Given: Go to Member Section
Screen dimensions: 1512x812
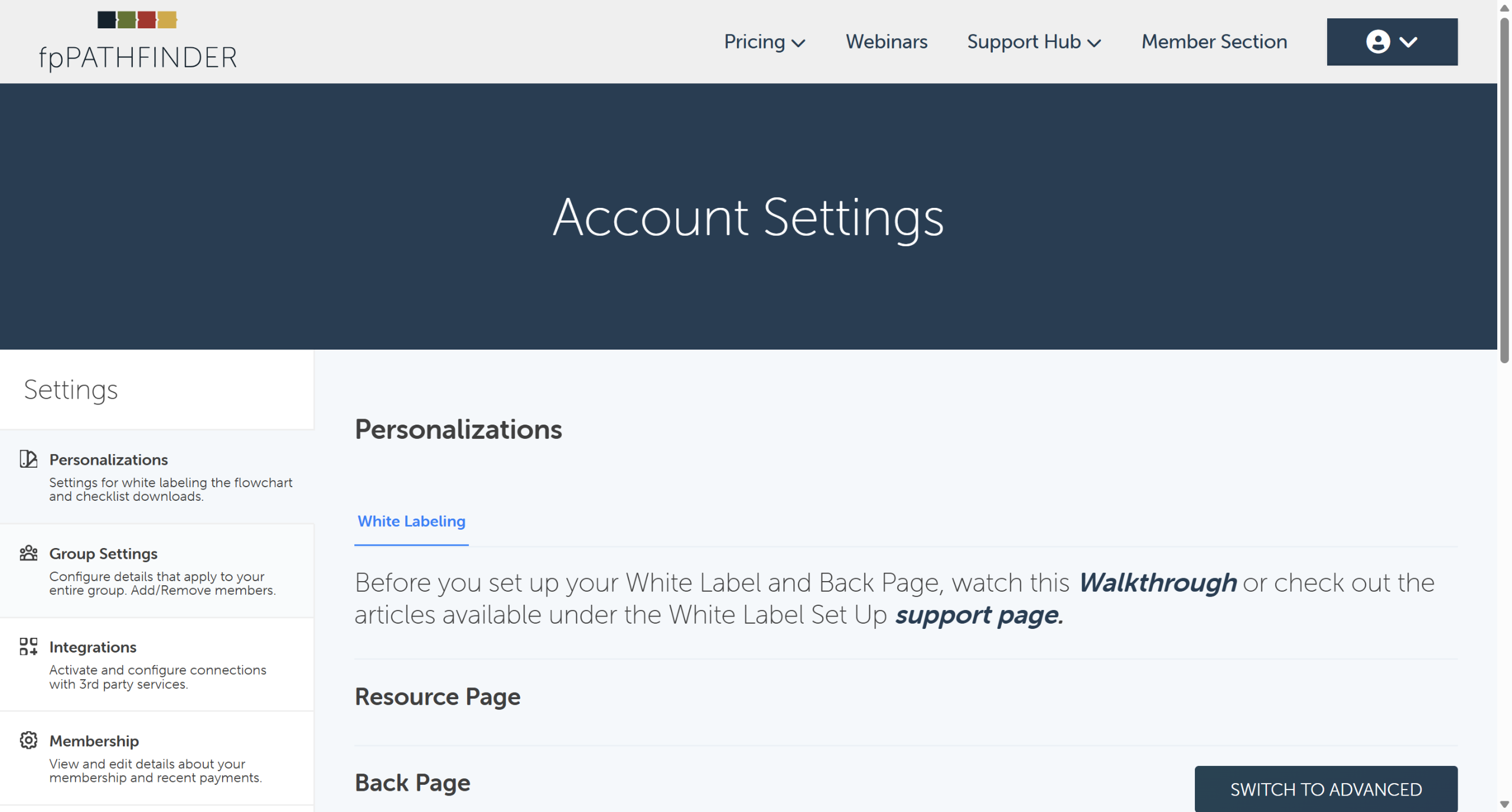Looking at the screenshot, I should 1214,42.
